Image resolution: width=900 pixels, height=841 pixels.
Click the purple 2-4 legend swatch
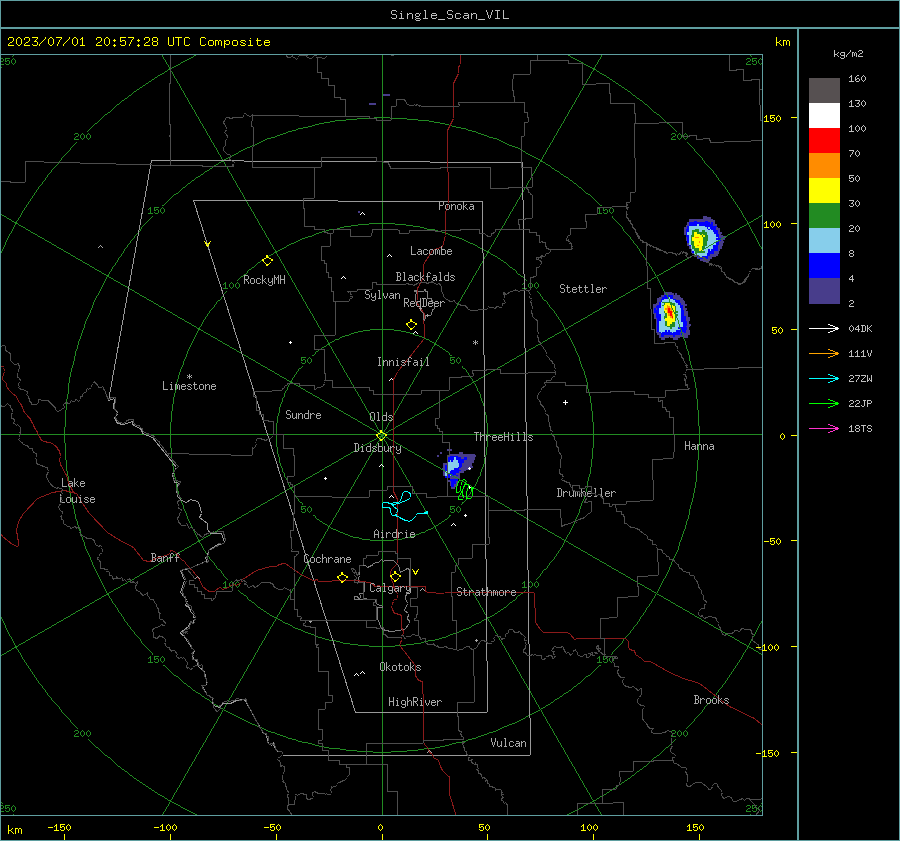(x=824, y=290)
